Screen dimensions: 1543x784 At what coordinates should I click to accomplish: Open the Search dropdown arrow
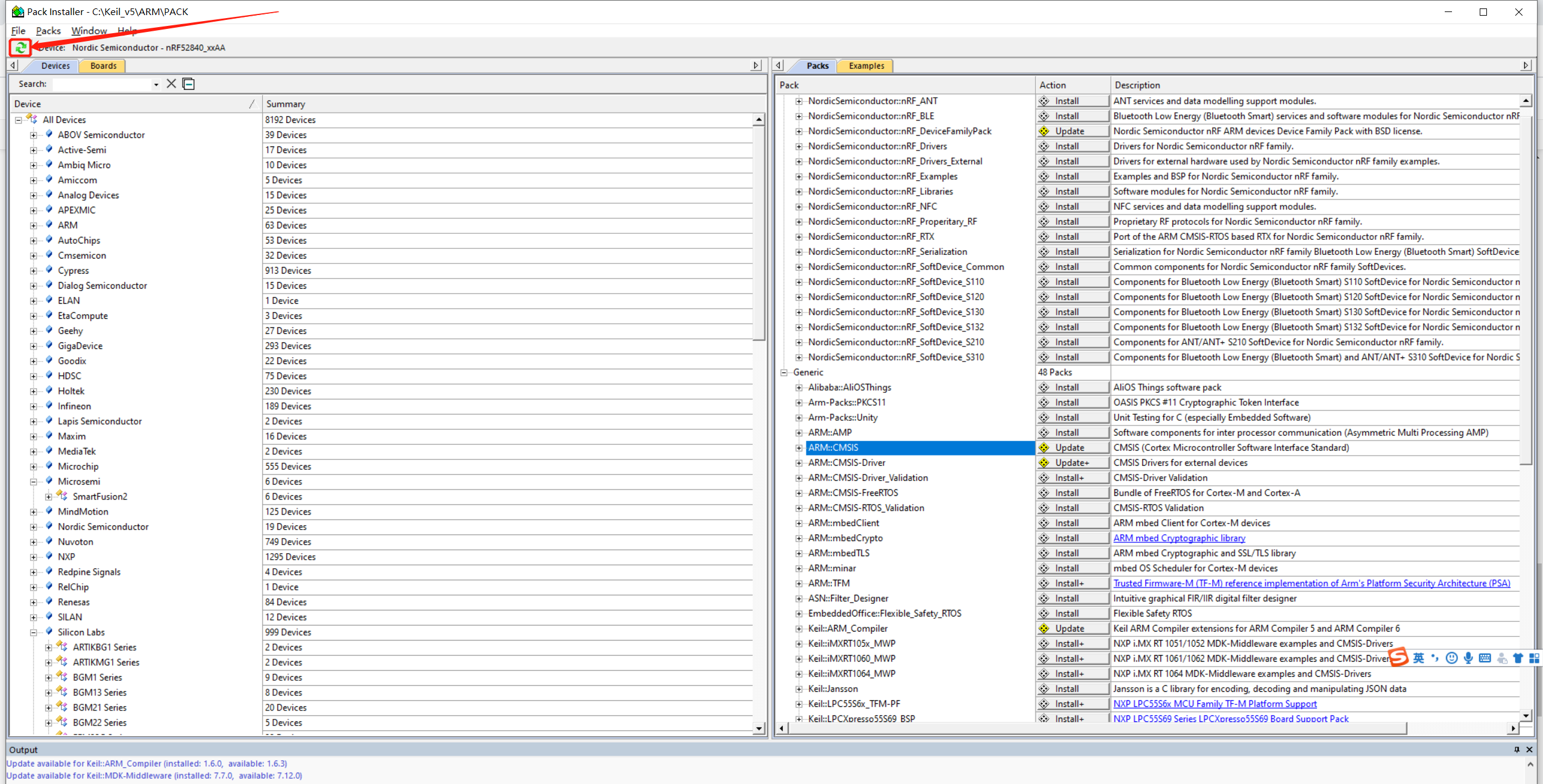[x=156, y=84]
